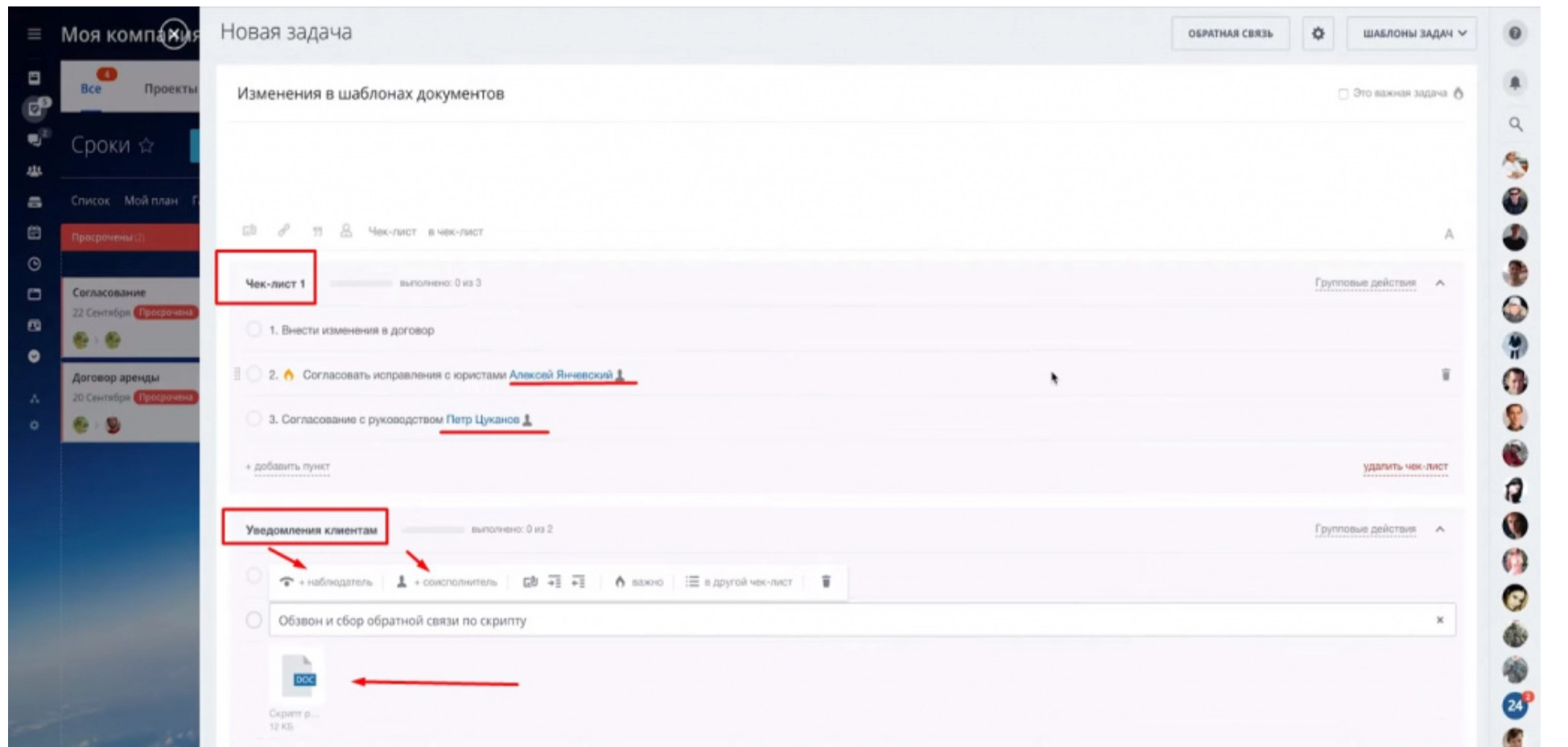1568x747 pixels.
Task: Check off 'Согласование с руководством' item
Action: pyautogui.click(x=254, y=419)
